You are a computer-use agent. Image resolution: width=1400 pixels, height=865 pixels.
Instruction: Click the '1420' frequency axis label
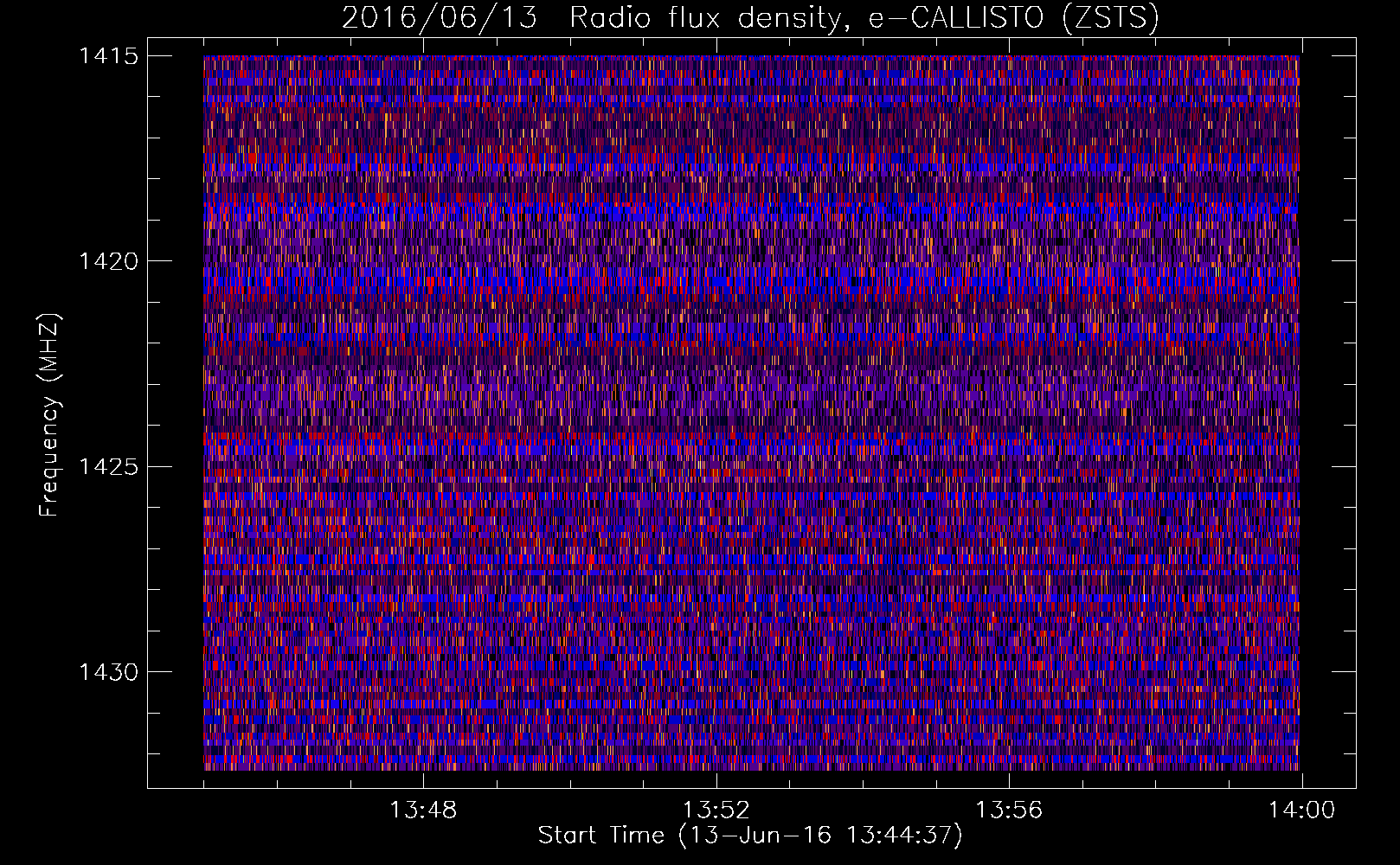point(108,261)
